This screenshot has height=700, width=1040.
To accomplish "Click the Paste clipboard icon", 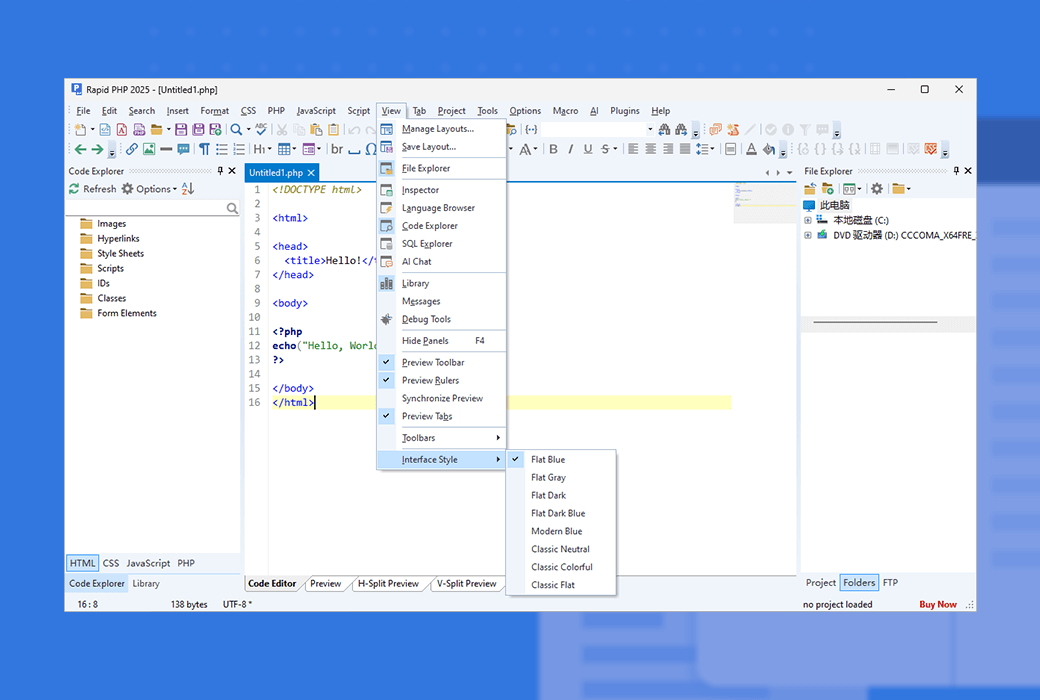I will click(316, 129).
